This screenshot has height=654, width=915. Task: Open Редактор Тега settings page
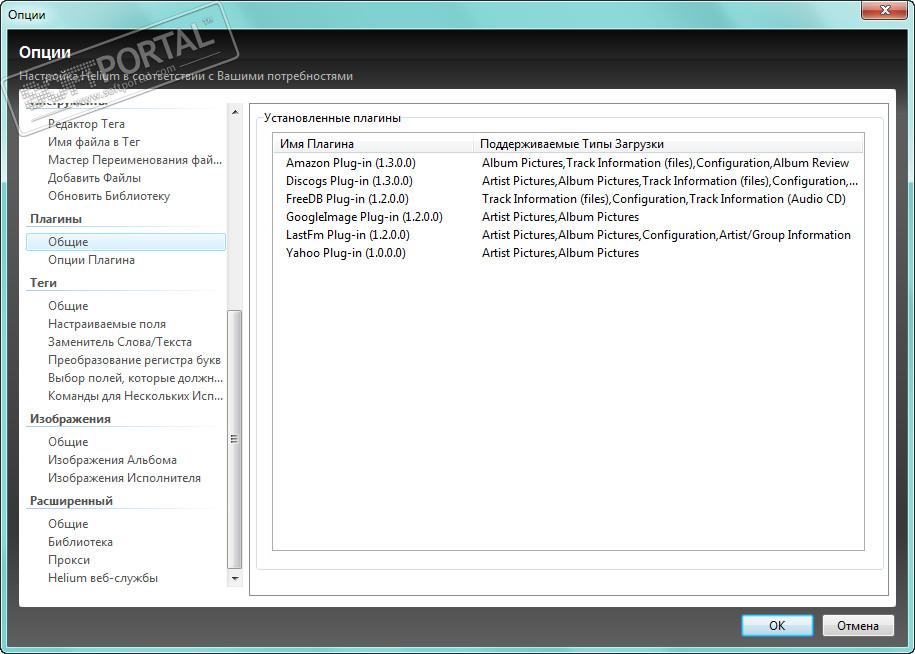tap(86, 124)
